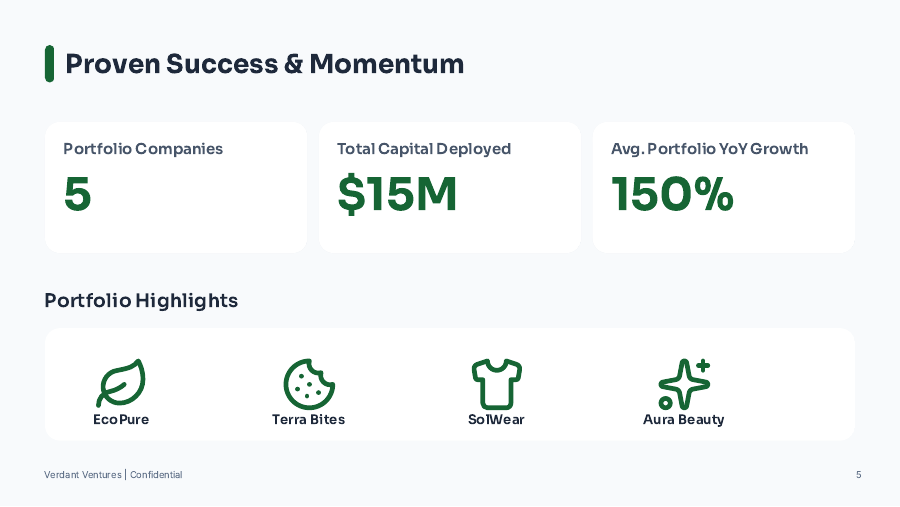Select the Terra Bites label text
900x507 pixels.
(308, 420)
